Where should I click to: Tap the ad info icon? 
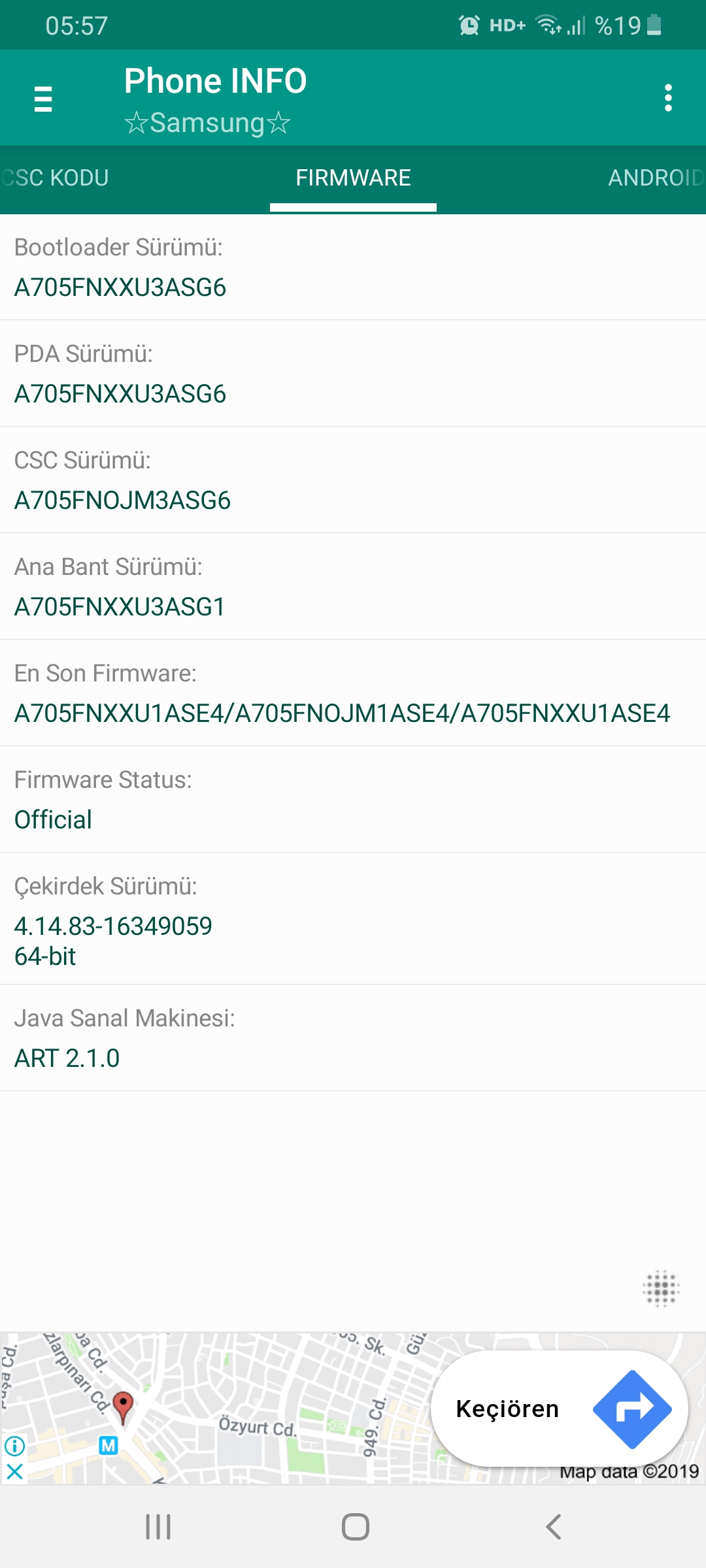pos(14,1446)
